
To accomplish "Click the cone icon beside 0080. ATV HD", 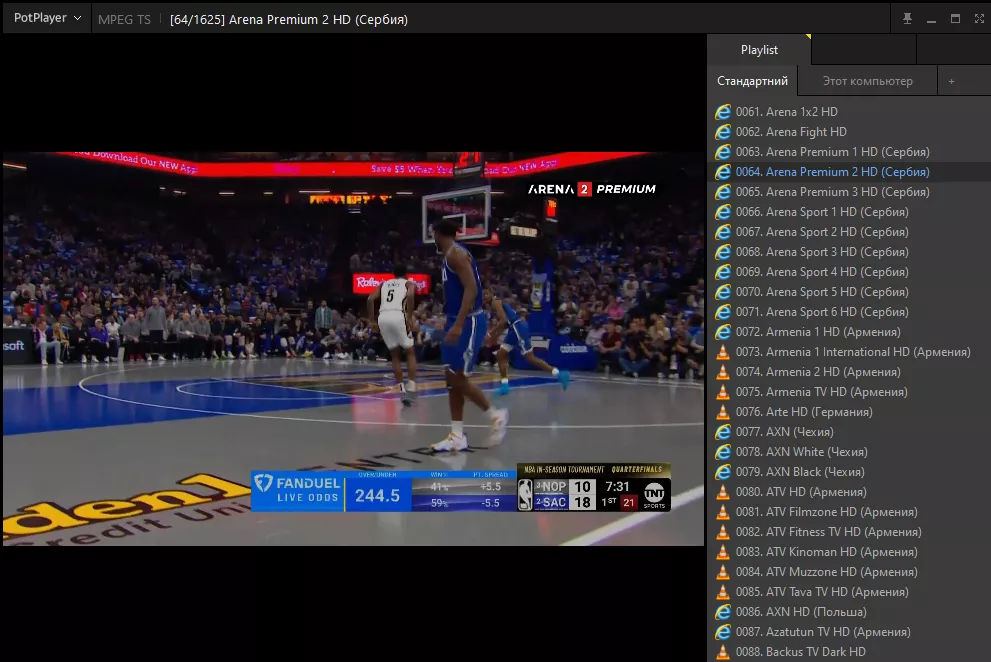I will [x=722, y=493].
